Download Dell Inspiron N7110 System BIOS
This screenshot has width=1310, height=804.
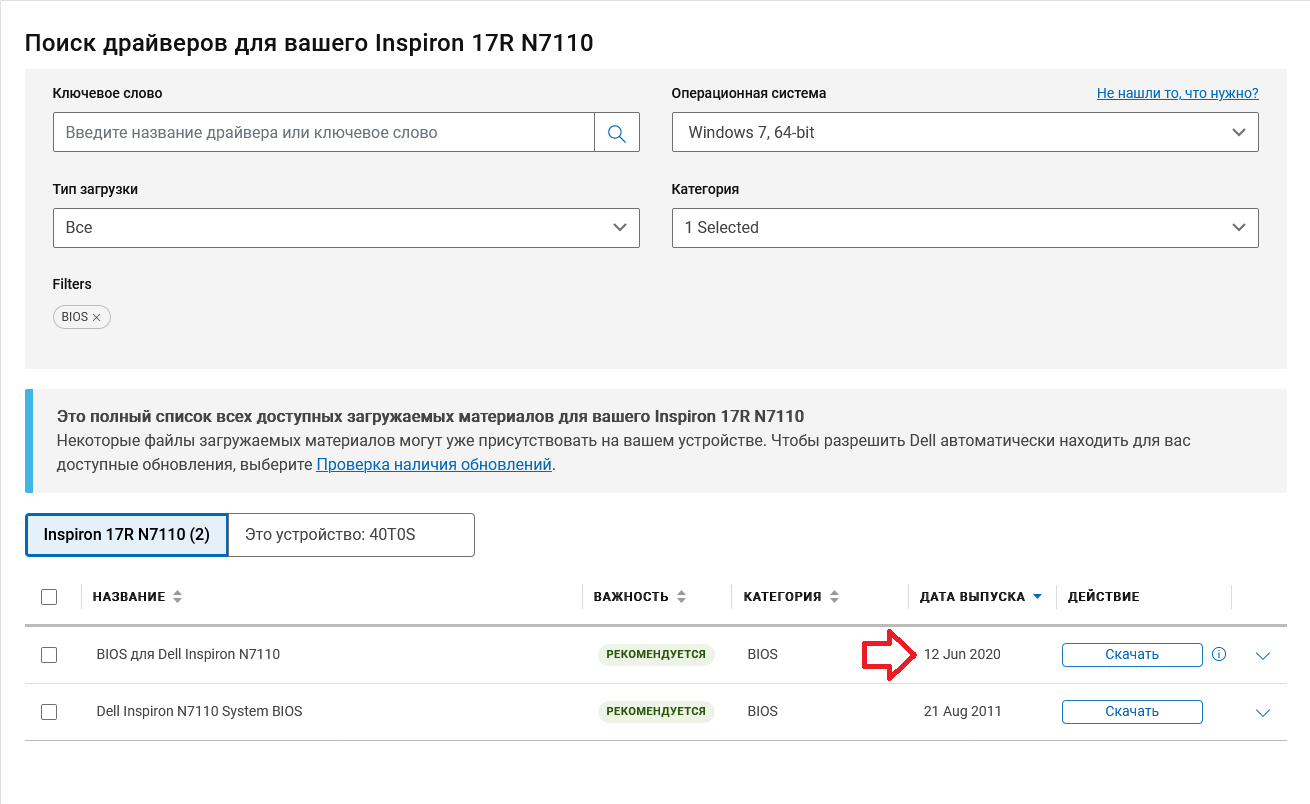(x=1132, y=712)
